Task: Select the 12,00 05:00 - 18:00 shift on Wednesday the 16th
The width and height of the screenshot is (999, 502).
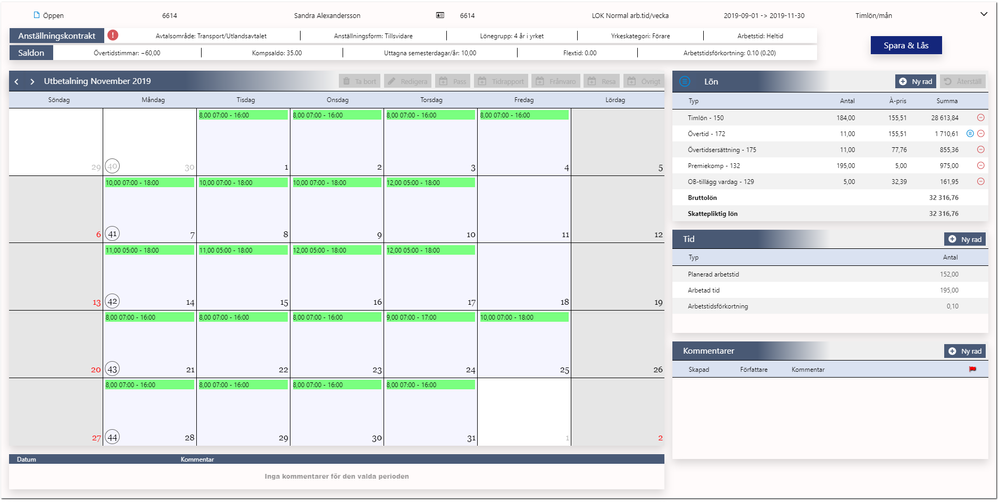Action: (337, 250)
